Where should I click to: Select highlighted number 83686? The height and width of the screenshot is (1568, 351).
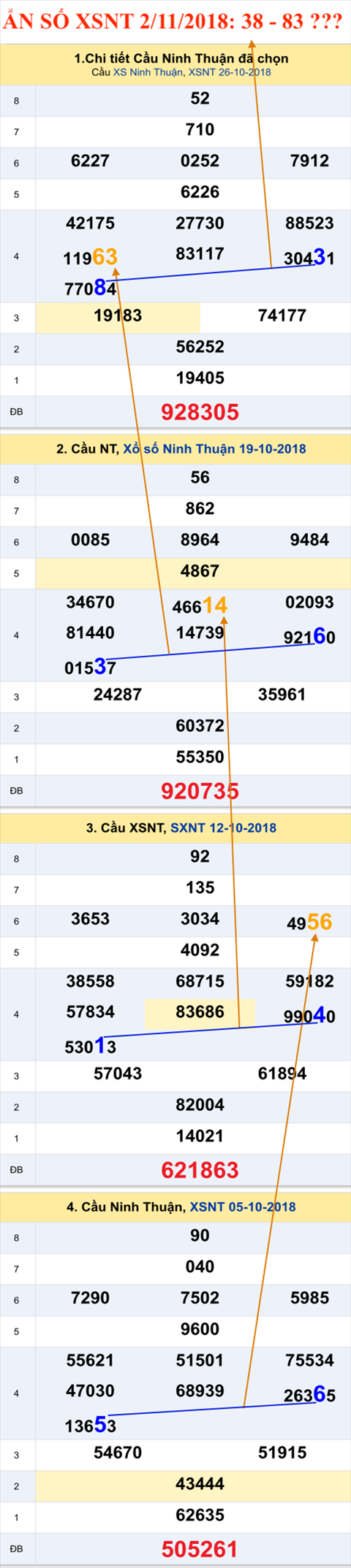click(x=200, y=1011)
